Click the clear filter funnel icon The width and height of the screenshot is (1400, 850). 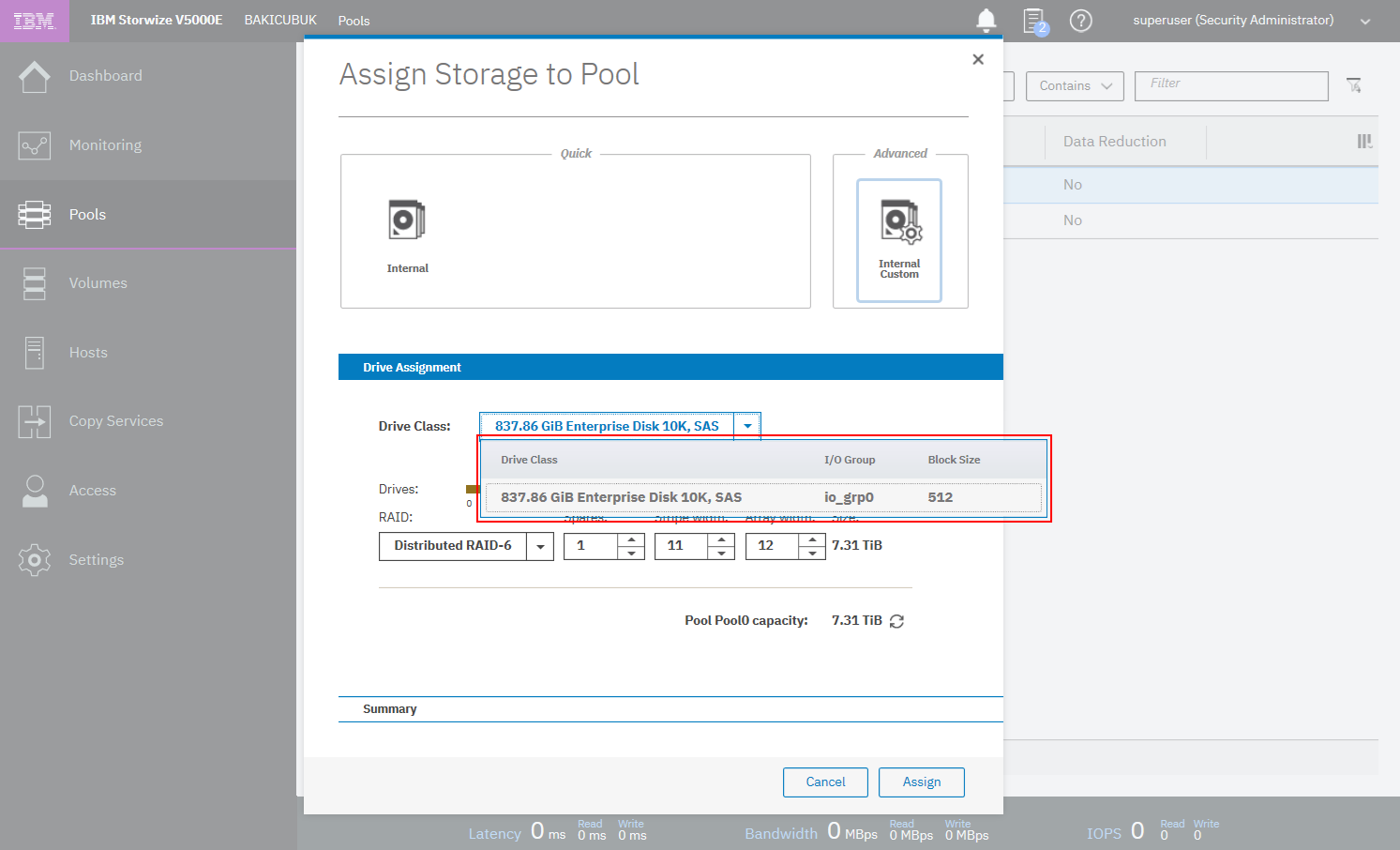coord(1354,85)
